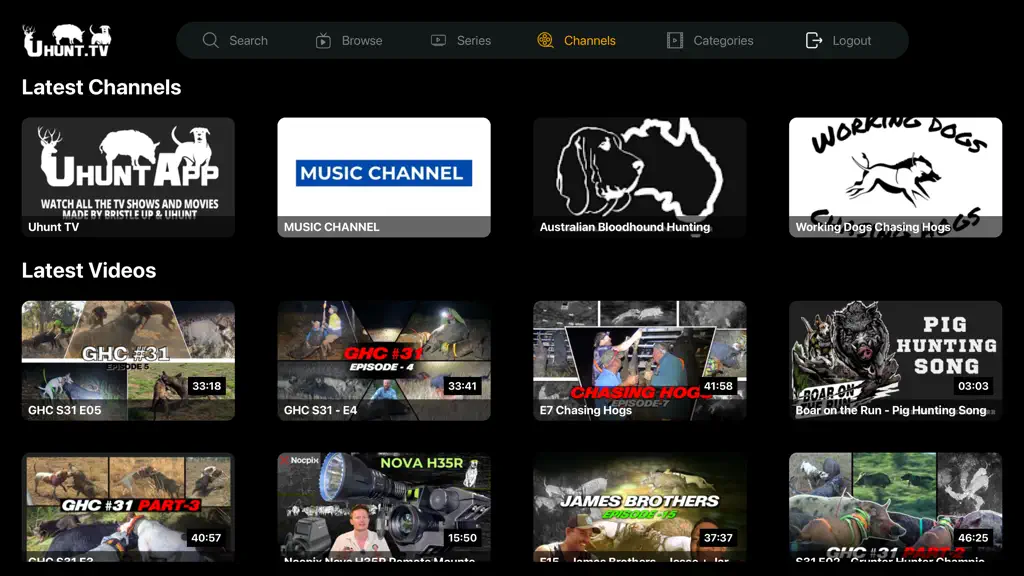Click the UHunt.TV logo
This screenshot has height=576, width=1024.
click(67, 40)
